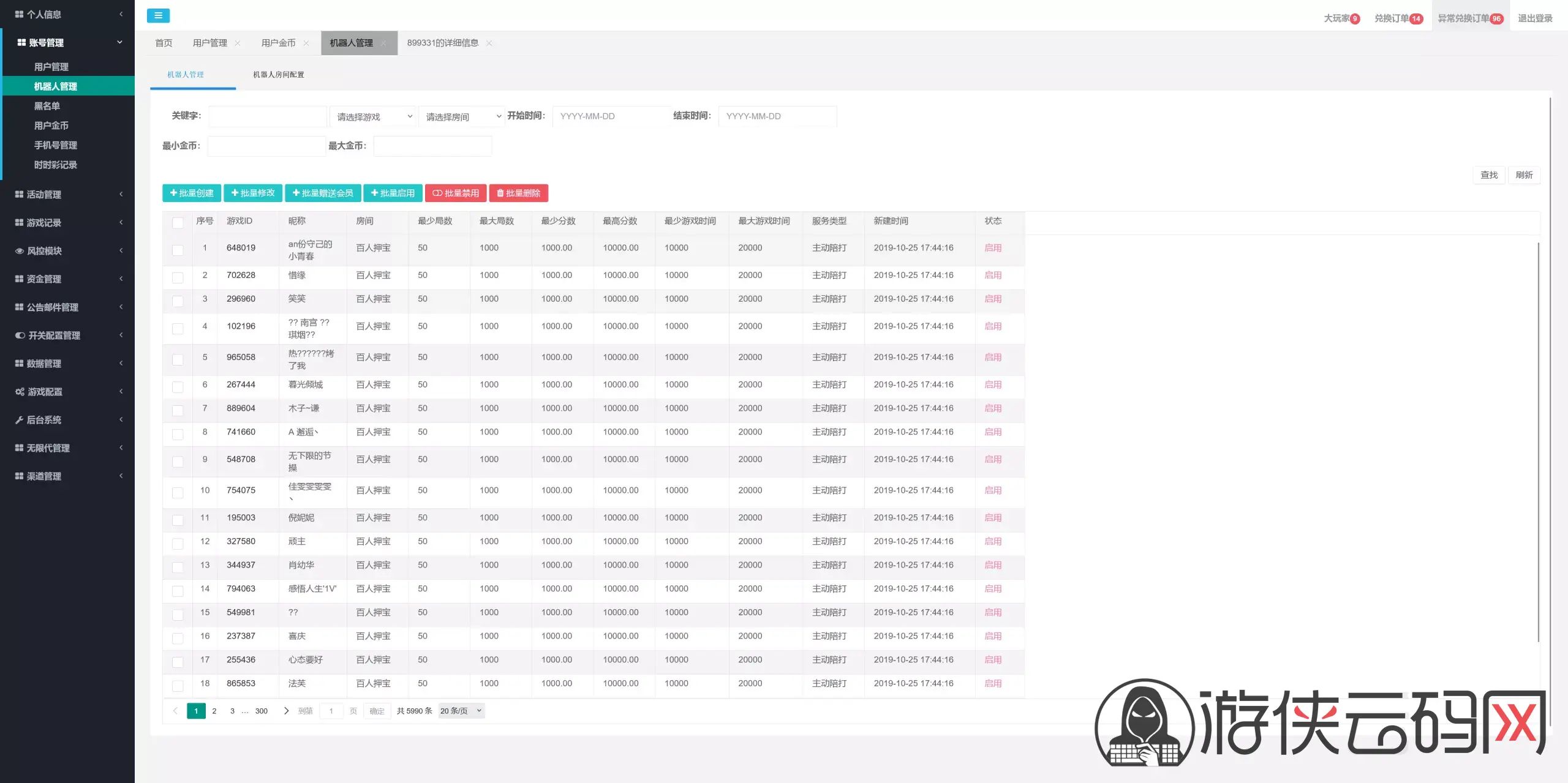The height and width of the screenshot is (783, 1568).
Task: Check the row for game ID 965058
Action: click(x=178, y=359)
